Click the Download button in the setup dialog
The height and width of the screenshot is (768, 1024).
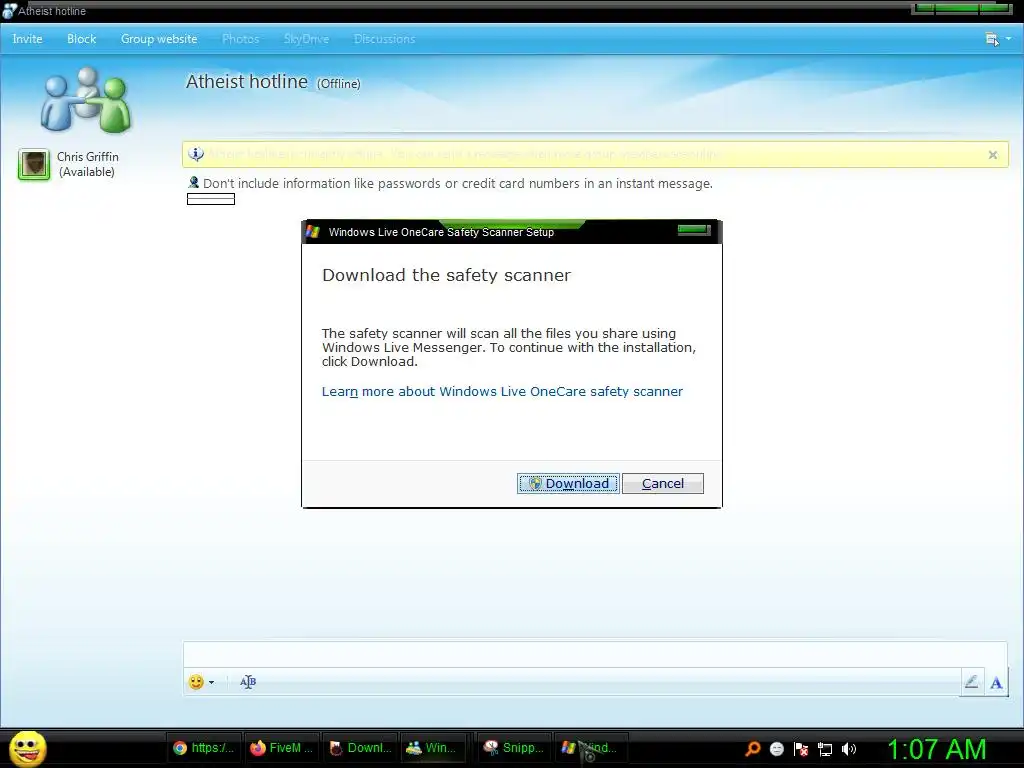(568, 483)
